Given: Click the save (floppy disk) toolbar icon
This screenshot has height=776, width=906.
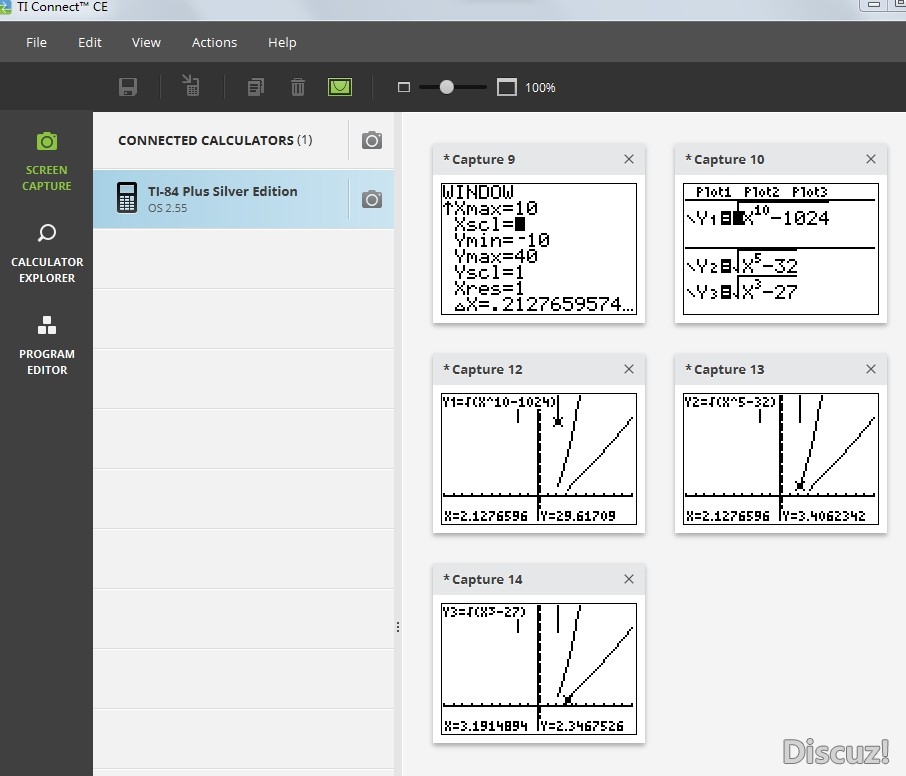Looking at the screenshot, I should click(x=128, y=87).
